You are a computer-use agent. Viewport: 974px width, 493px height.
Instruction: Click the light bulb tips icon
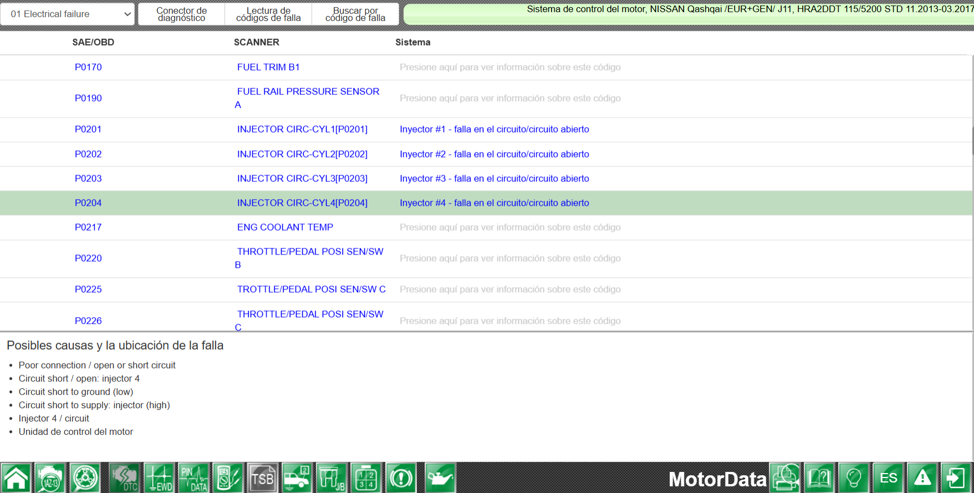tap(854, 478)
